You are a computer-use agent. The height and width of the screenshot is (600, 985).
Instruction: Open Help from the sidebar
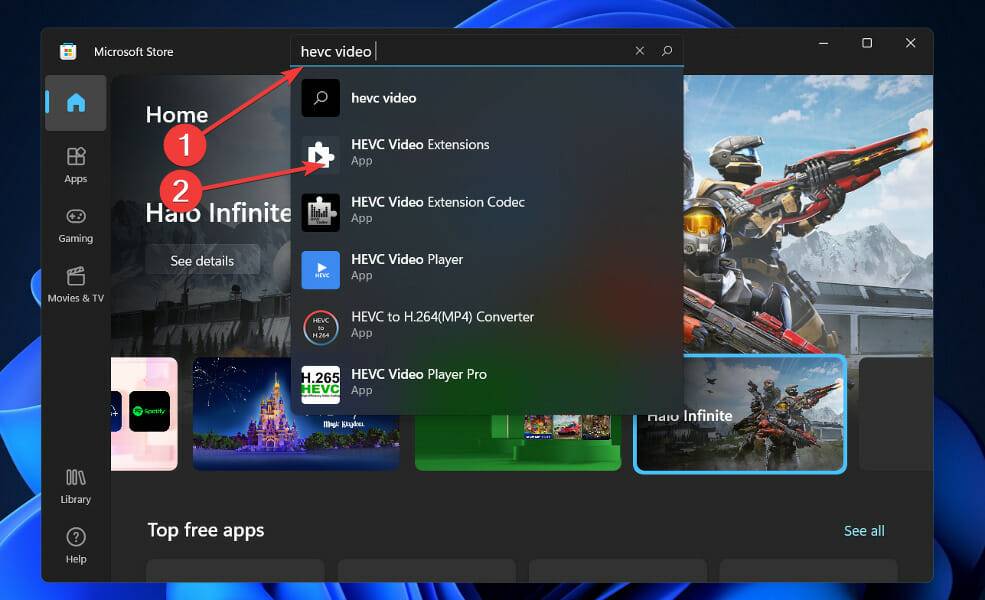point(75,545)
